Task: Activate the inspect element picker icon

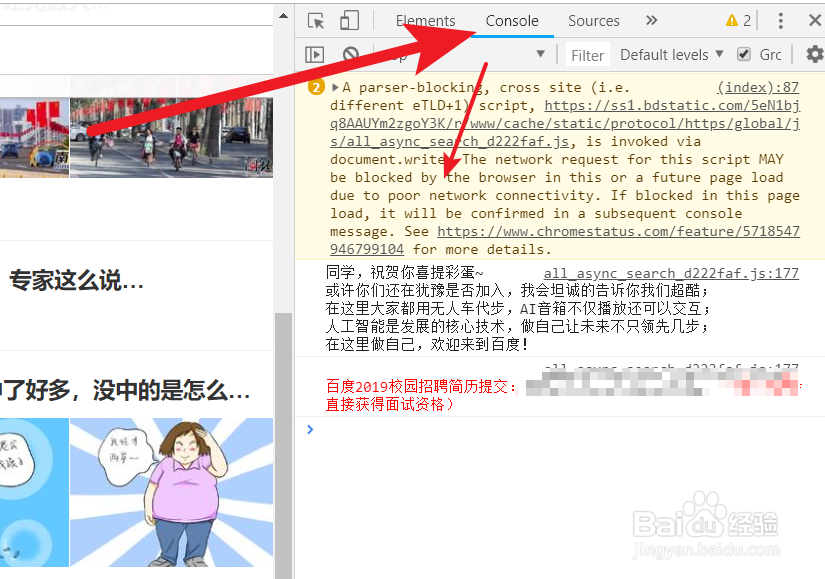Action: 316,21
